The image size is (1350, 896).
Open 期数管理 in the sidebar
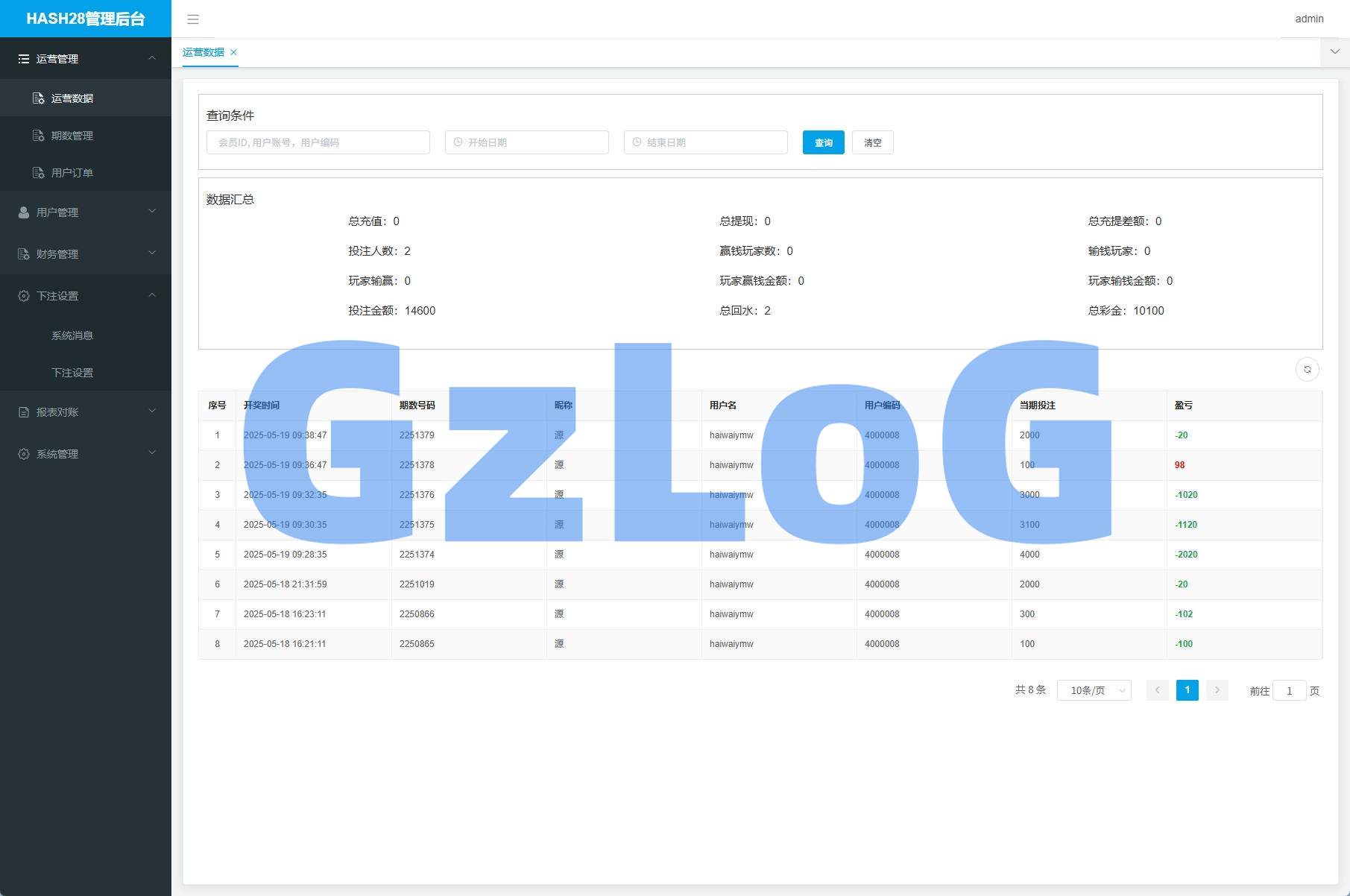(x=72, y=136)
